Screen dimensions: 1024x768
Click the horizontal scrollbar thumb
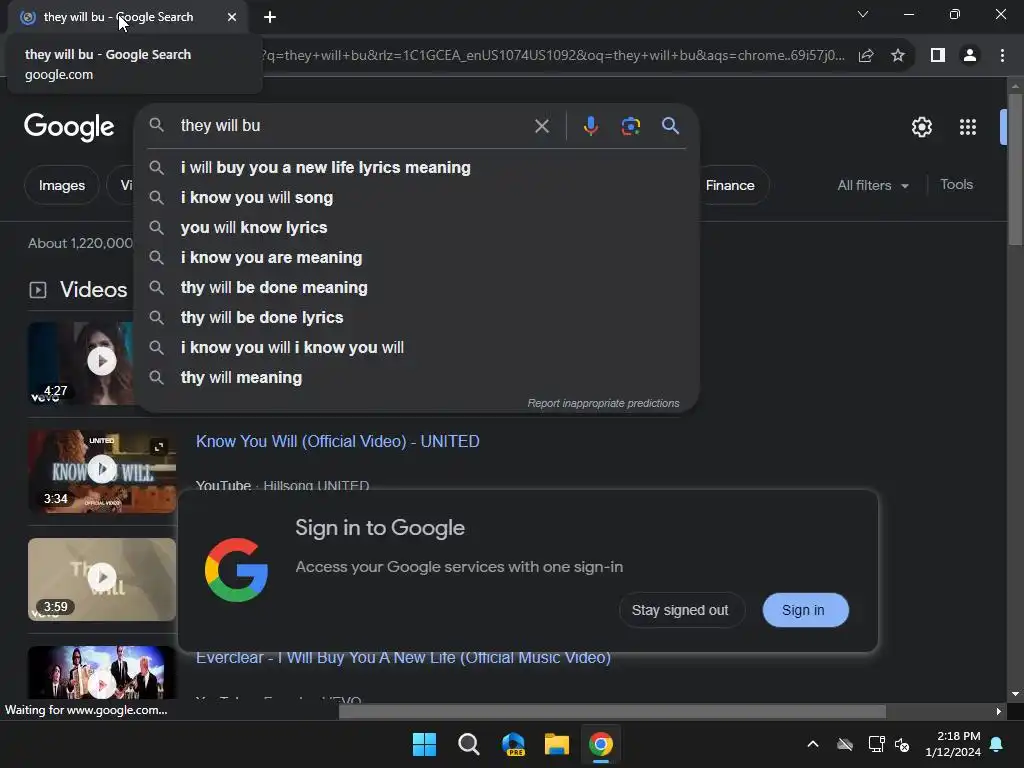pyautogui.click(x=612, y=711)
